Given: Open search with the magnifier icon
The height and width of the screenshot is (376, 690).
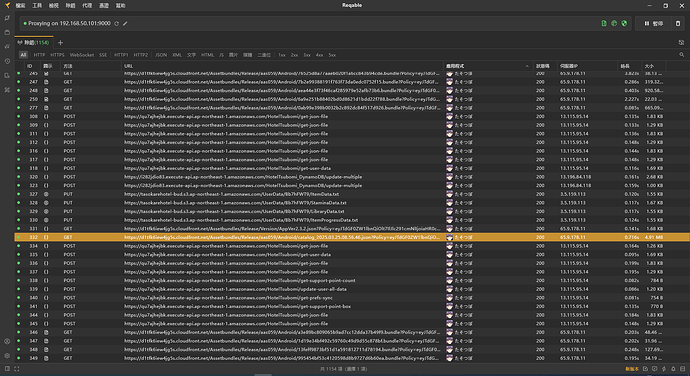Looking at the screenshot, I should (682, 55).
